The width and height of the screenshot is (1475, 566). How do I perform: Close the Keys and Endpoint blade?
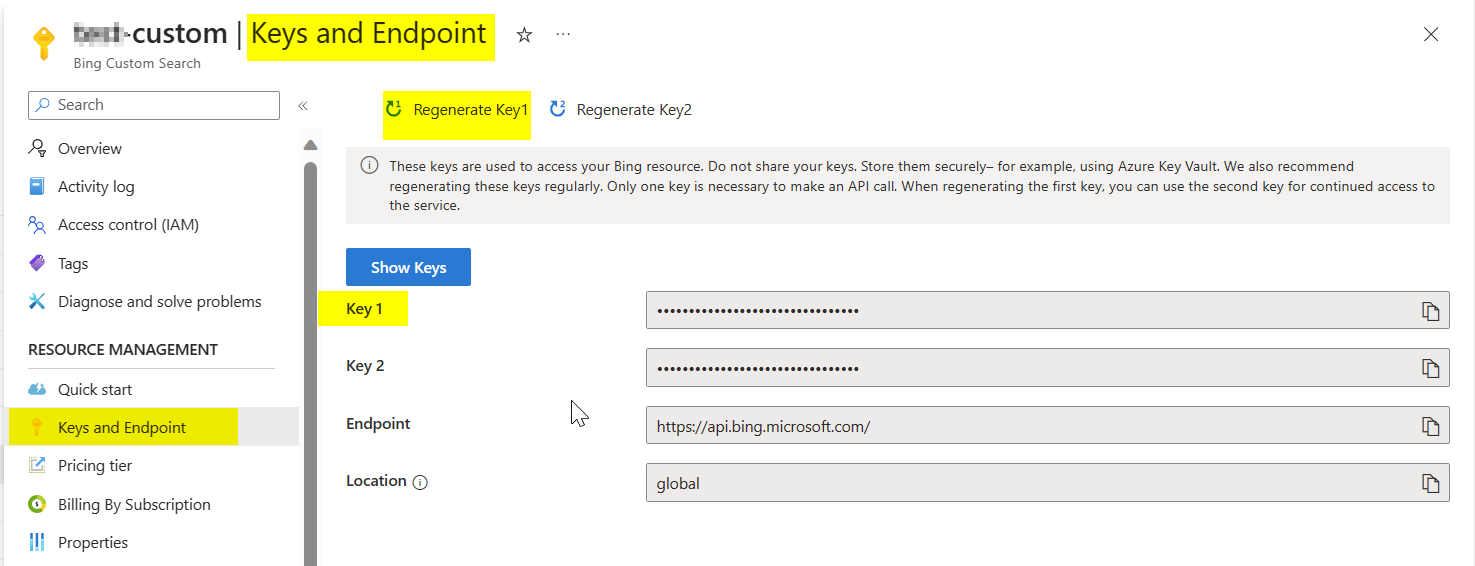pos(1431,35)
